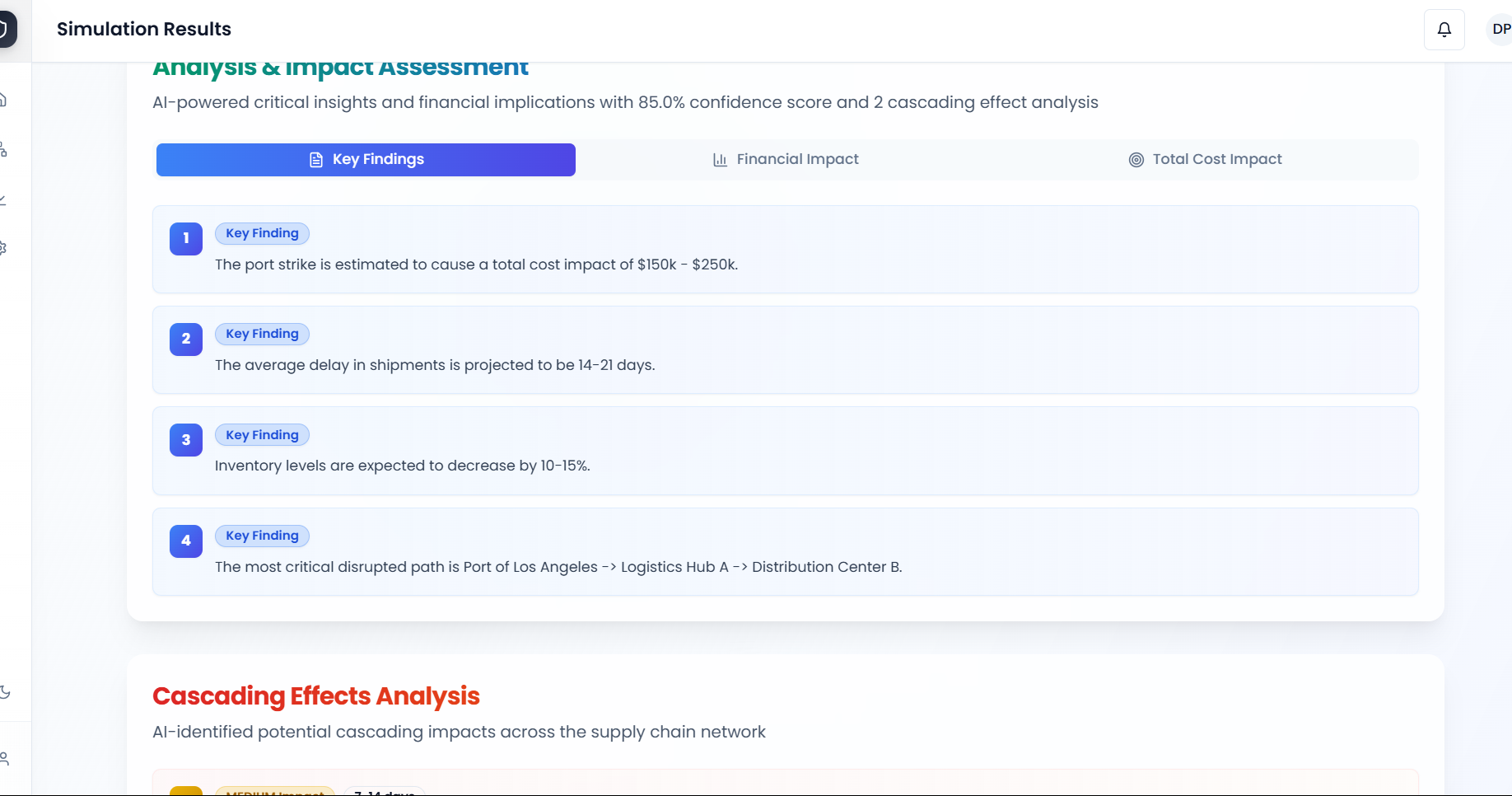This screenshot has width=1512, height=796.
Task: Select text about inventory decreasing 10-15%
Action: [403, 466]
